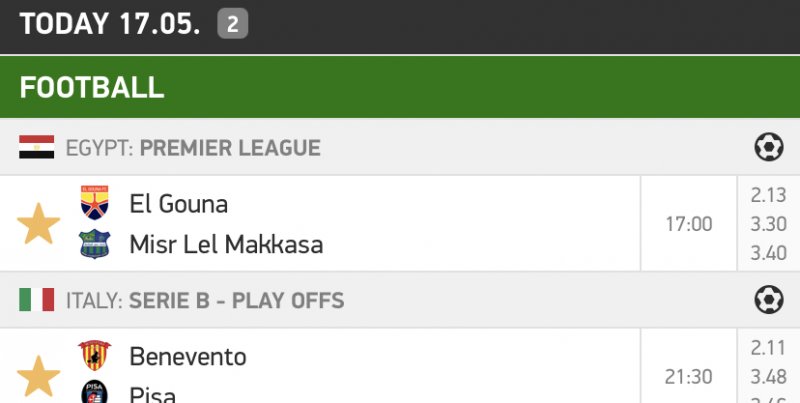Select the 2.13 odds for El Gouna
This screenshot has height=403, width=800.
pyautogui.click(x=768, y=196)
